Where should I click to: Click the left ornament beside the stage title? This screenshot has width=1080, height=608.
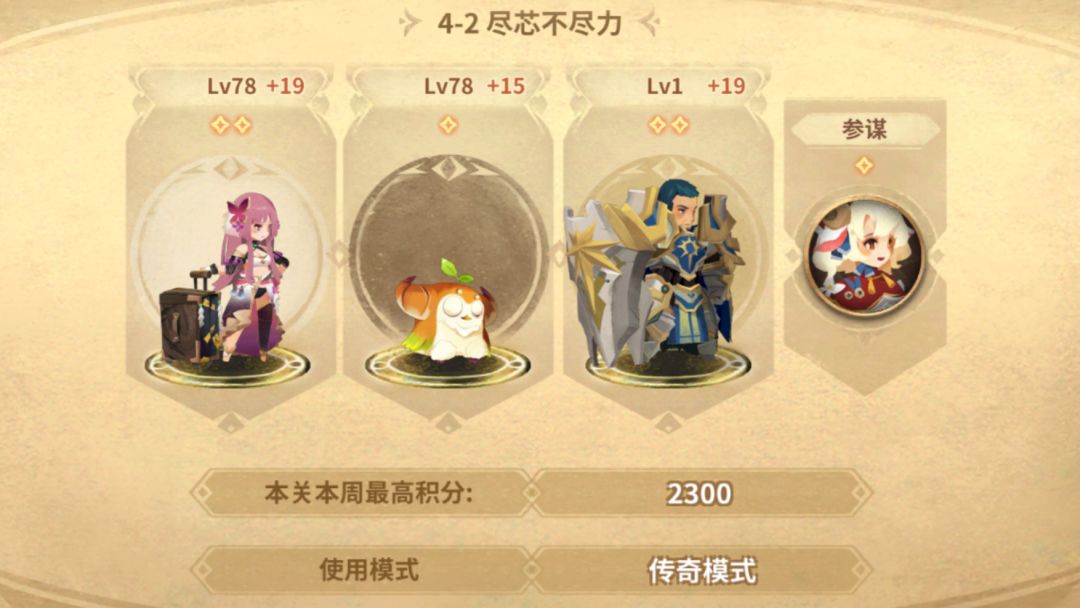(411, 23)
